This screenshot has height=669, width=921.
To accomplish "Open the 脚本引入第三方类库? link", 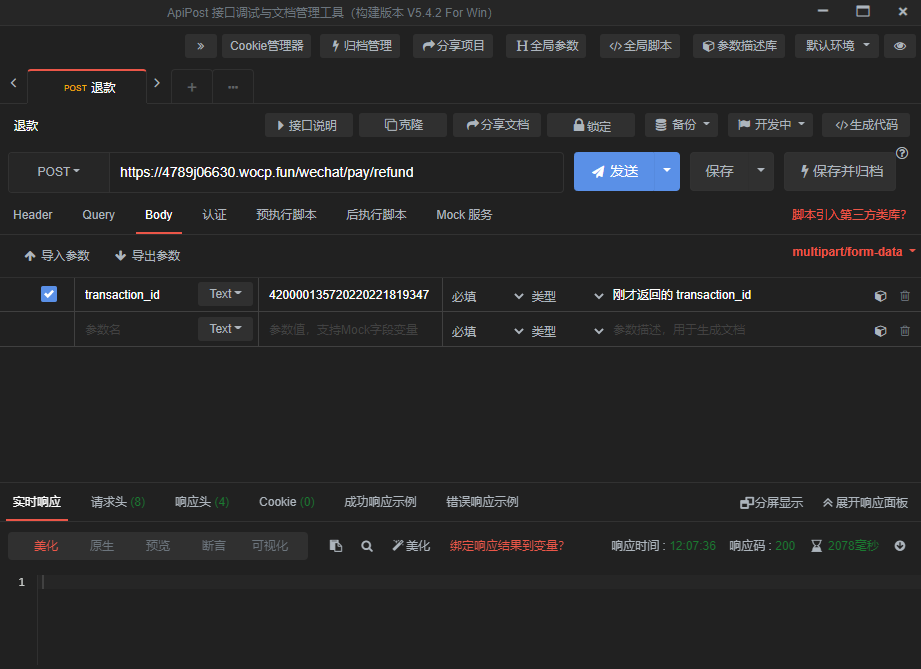I will click(849, 215).
